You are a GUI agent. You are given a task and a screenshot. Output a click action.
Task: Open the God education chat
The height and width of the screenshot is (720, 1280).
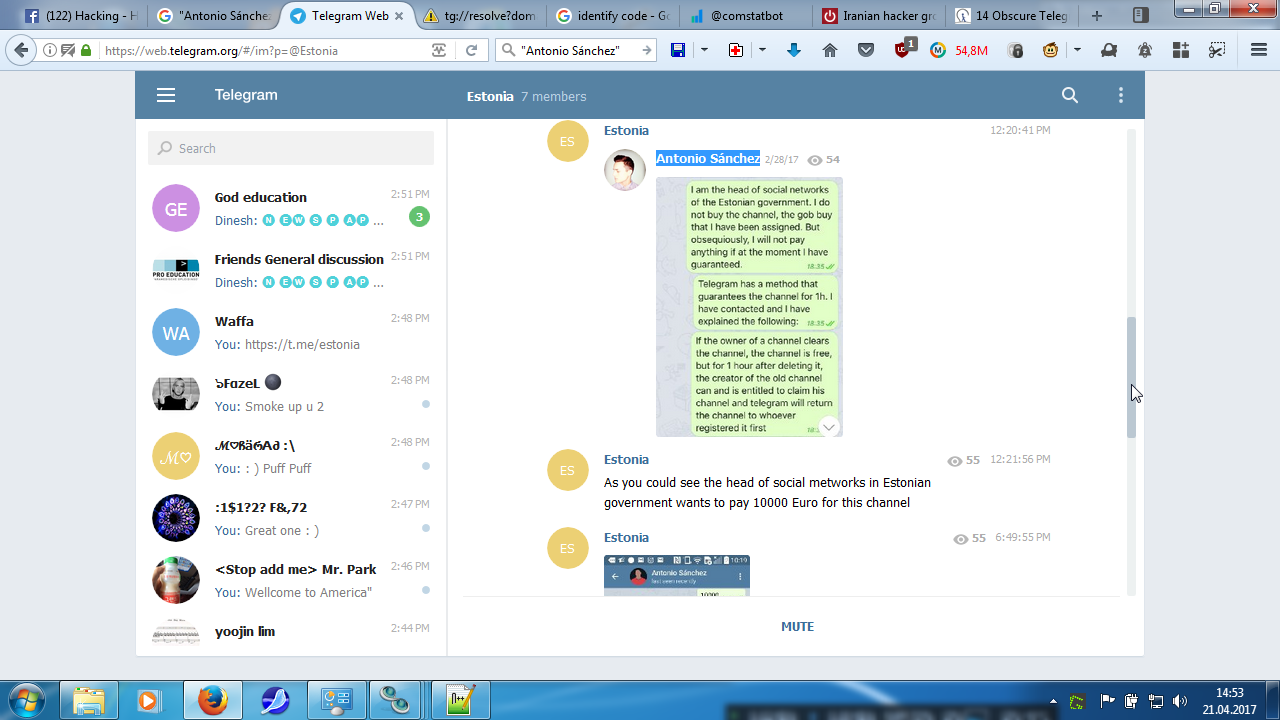[x=291, y=208]
